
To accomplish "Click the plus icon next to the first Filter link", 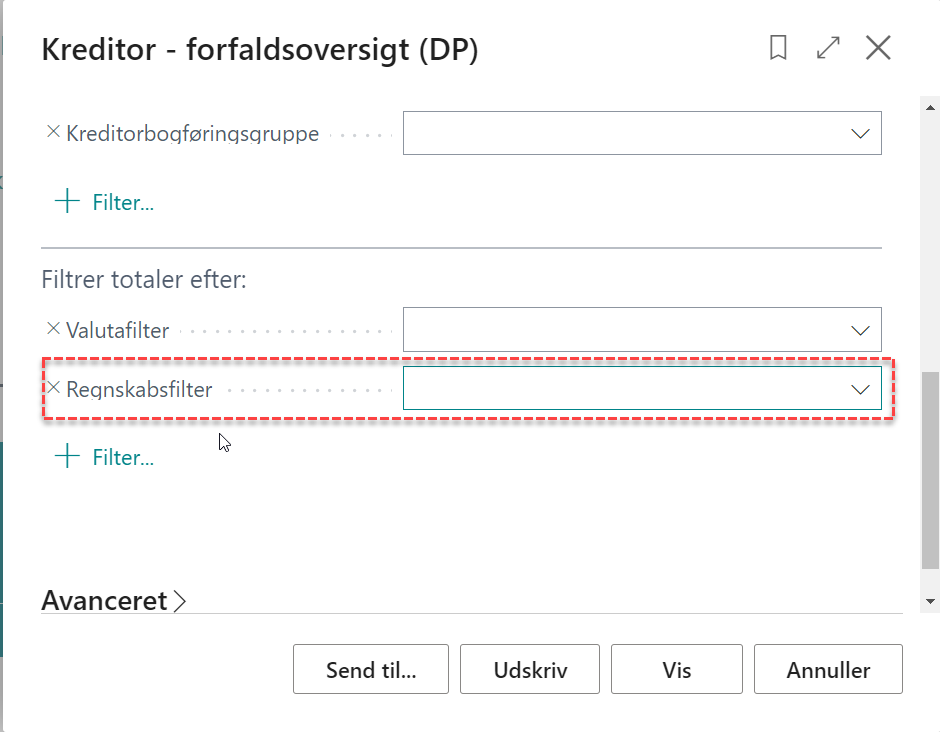I will 66,200.
